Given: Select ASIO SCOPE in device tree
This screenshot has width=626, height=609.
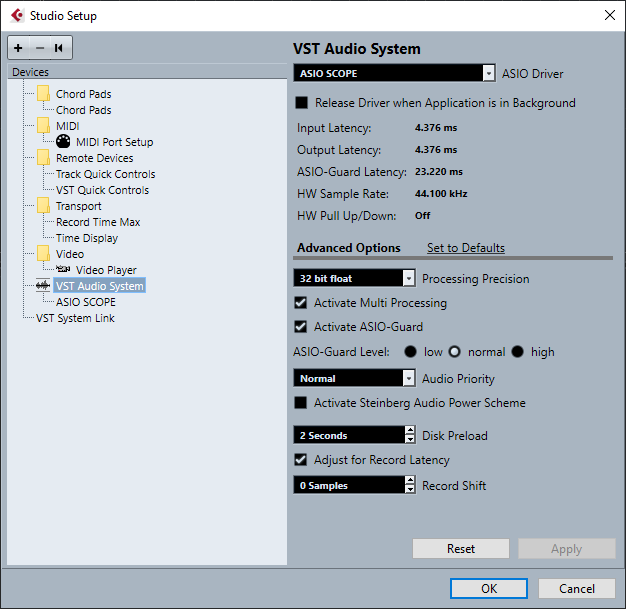Looking at the screenshot, I should coord(85,302).
